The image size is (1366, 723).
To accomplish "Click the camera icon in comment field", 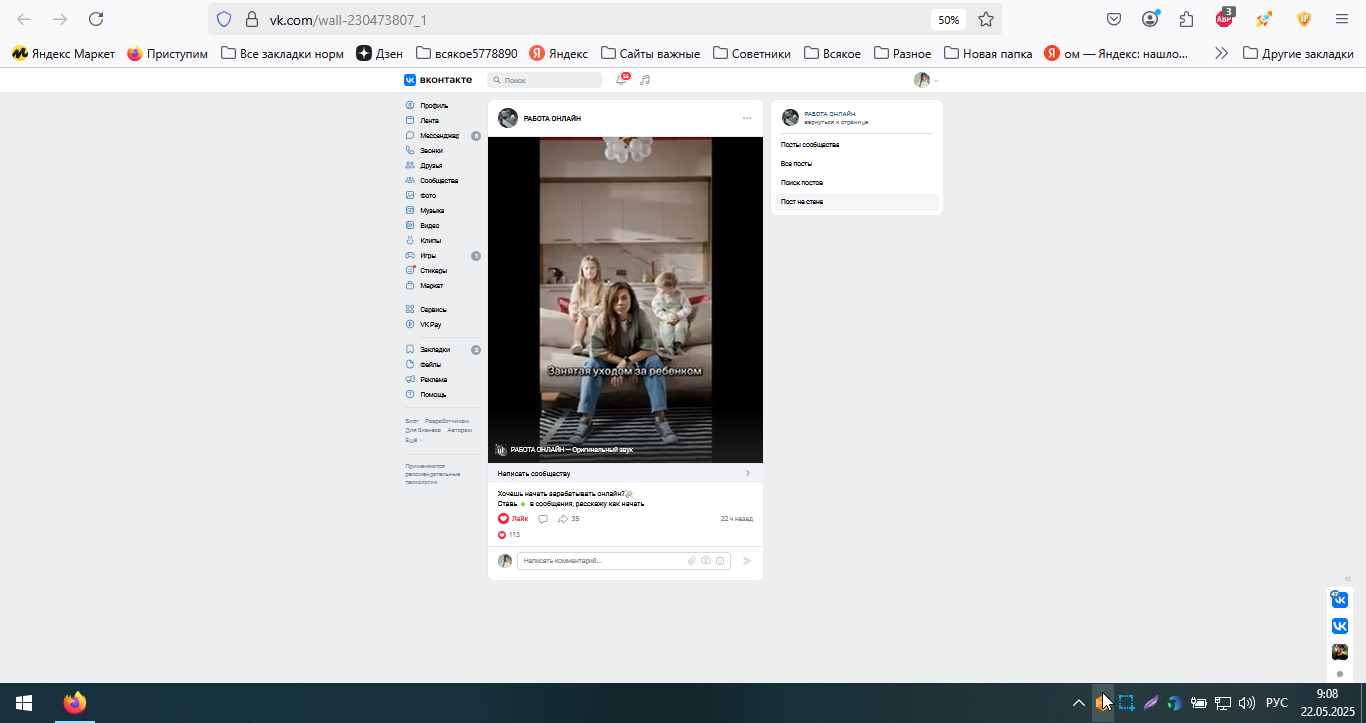I will point(706,561).
